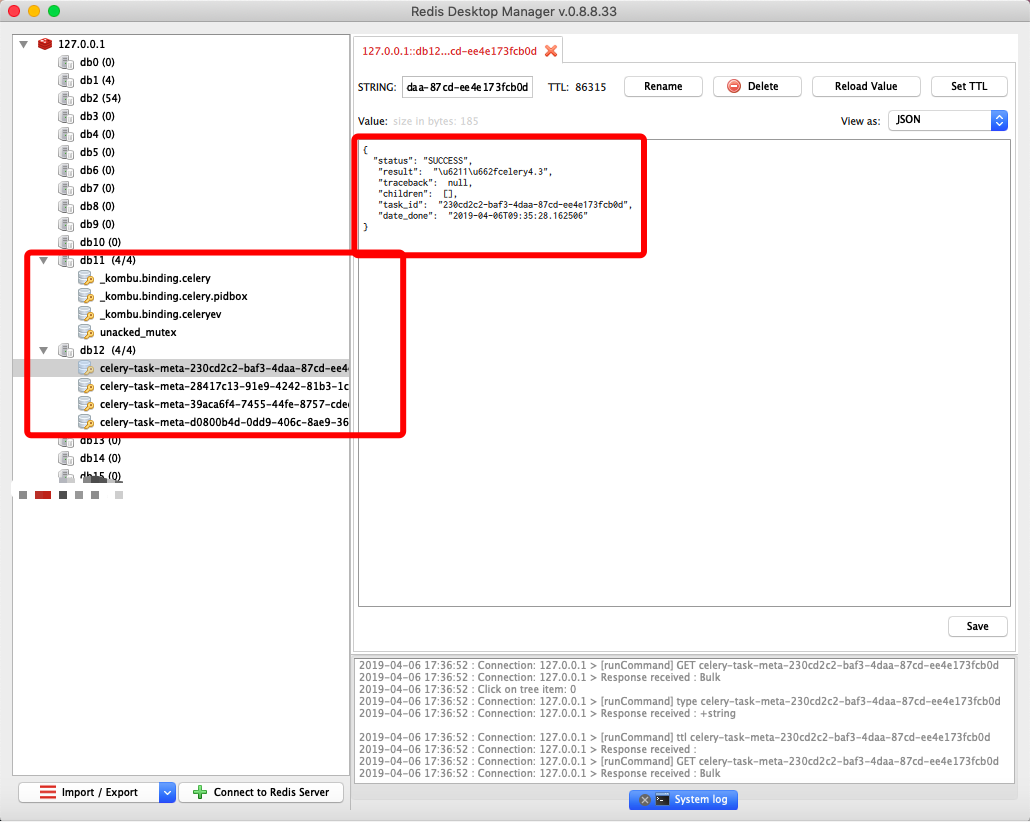The height and width of the screenshot is (822, 1030).
Task: Select the db2 (54) database
Action: (x=101, y=99)
